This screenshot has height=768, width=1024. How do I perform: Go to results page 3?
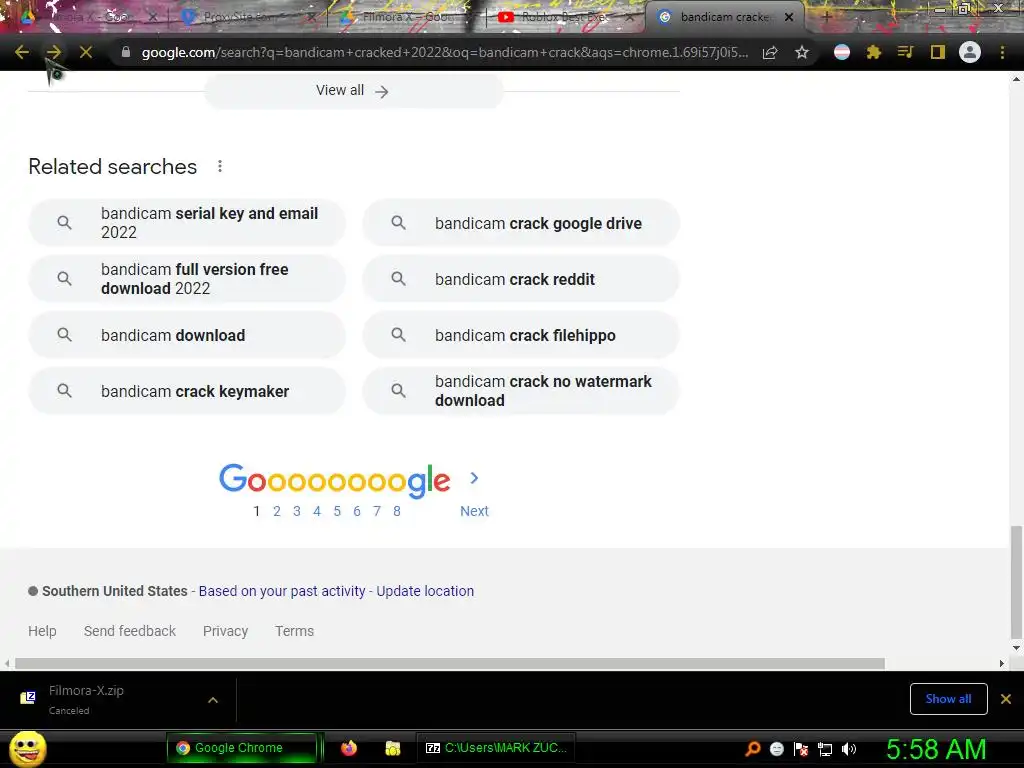pyautogui.click(x=296, y=511)
